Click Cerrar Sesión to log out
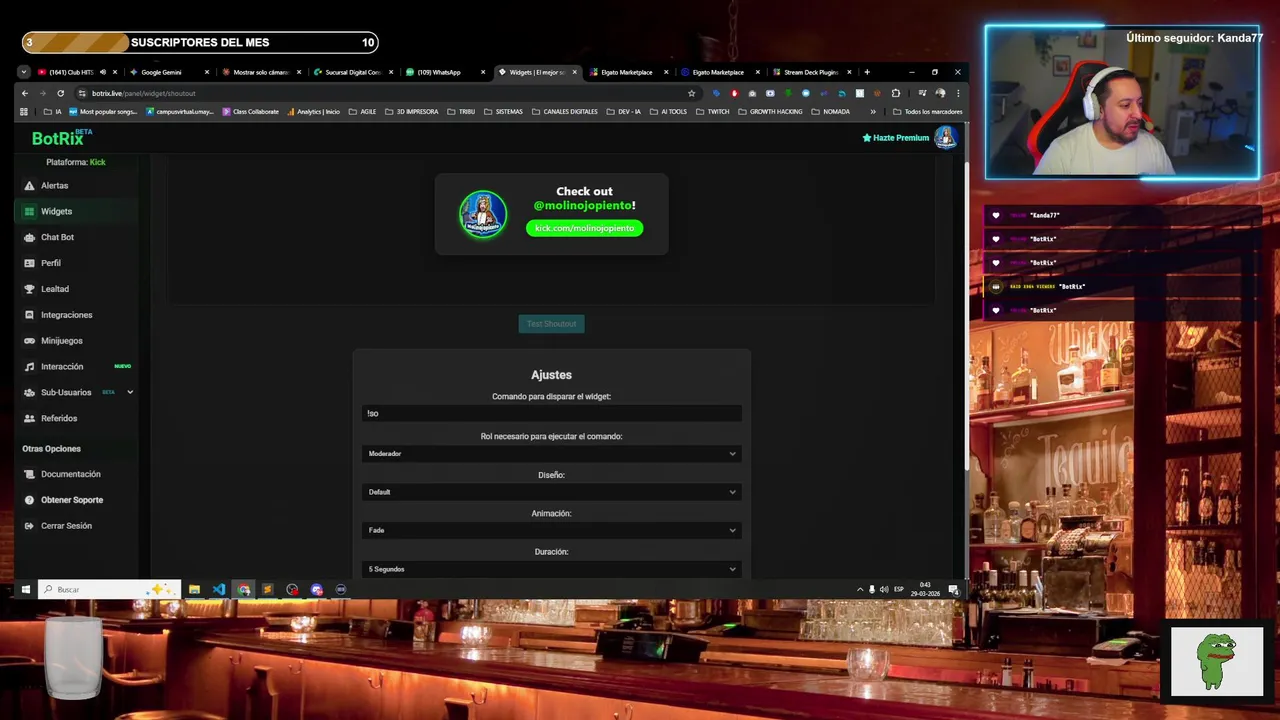 coord(66,526)
